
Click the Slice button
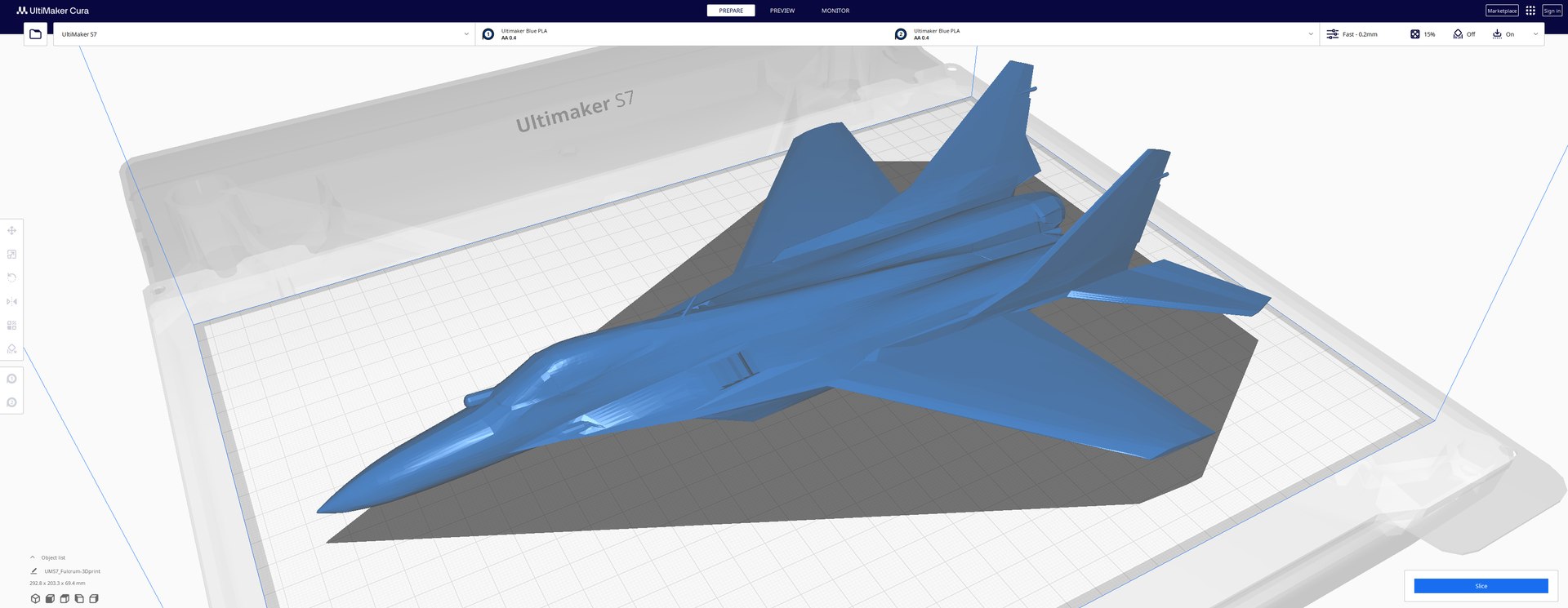coord(1481,586)
